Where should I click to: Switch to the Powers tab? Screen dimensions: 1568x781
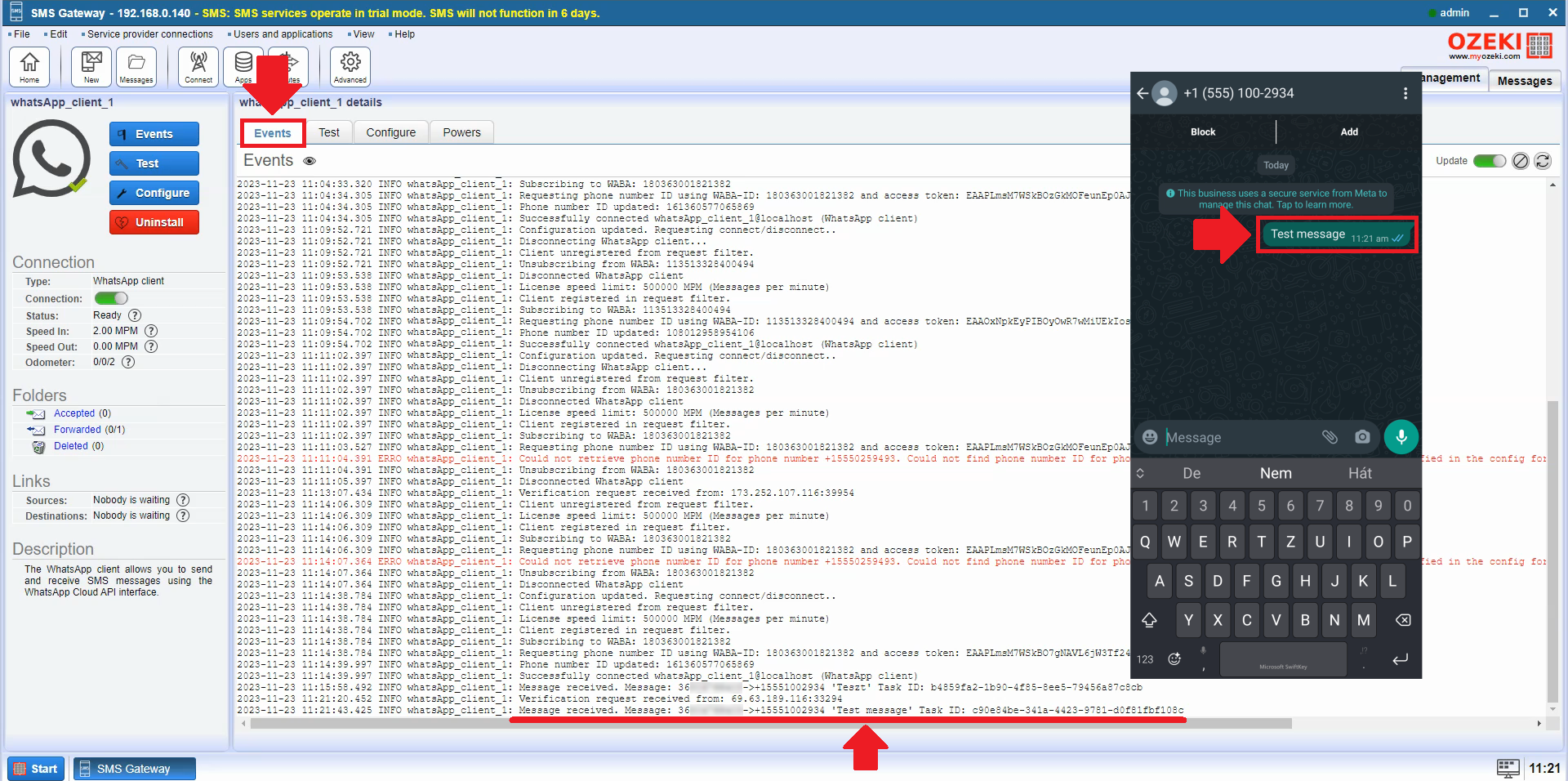[x=462, y=132]
